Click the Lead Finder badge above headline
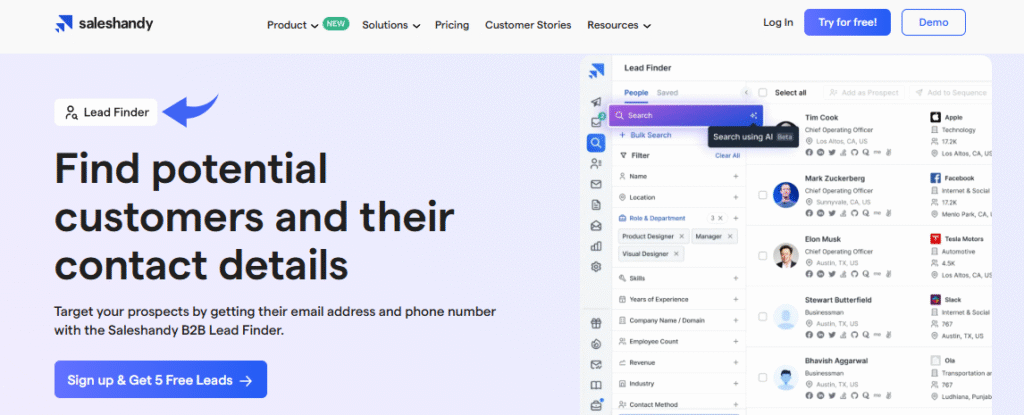 click(106, 112)
